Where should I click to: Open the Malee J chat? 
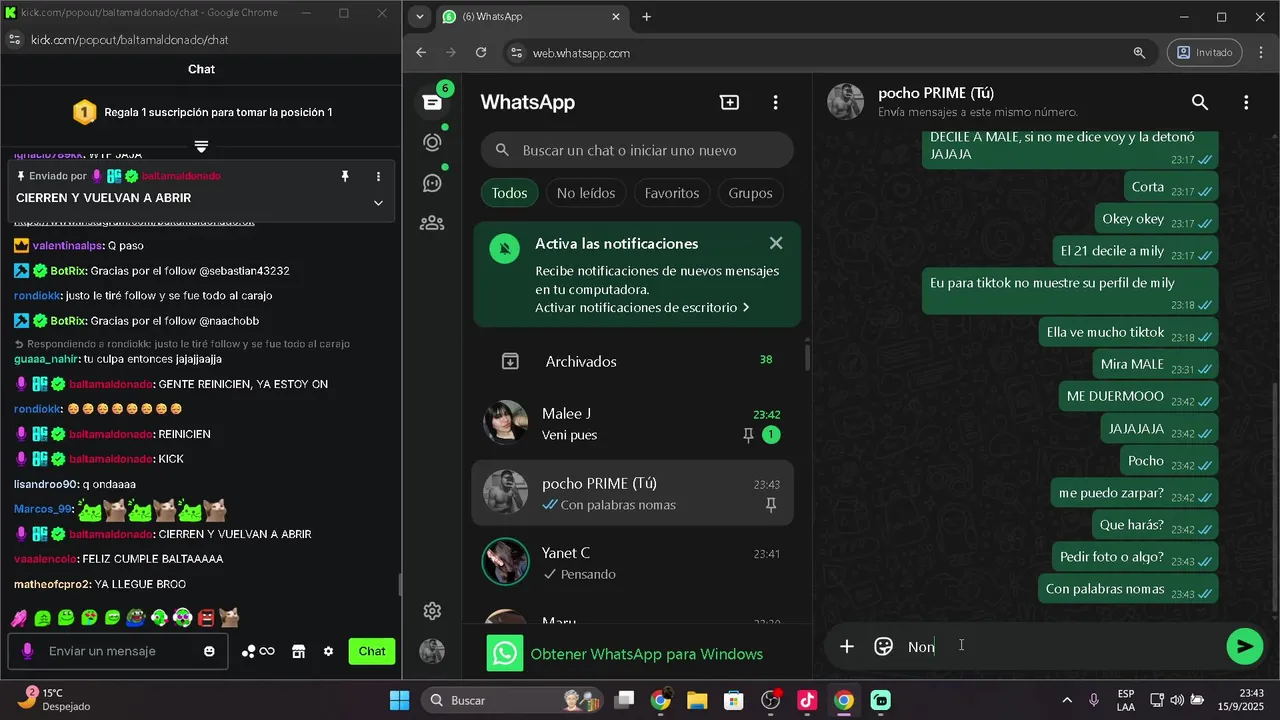[x=632, y=423]
